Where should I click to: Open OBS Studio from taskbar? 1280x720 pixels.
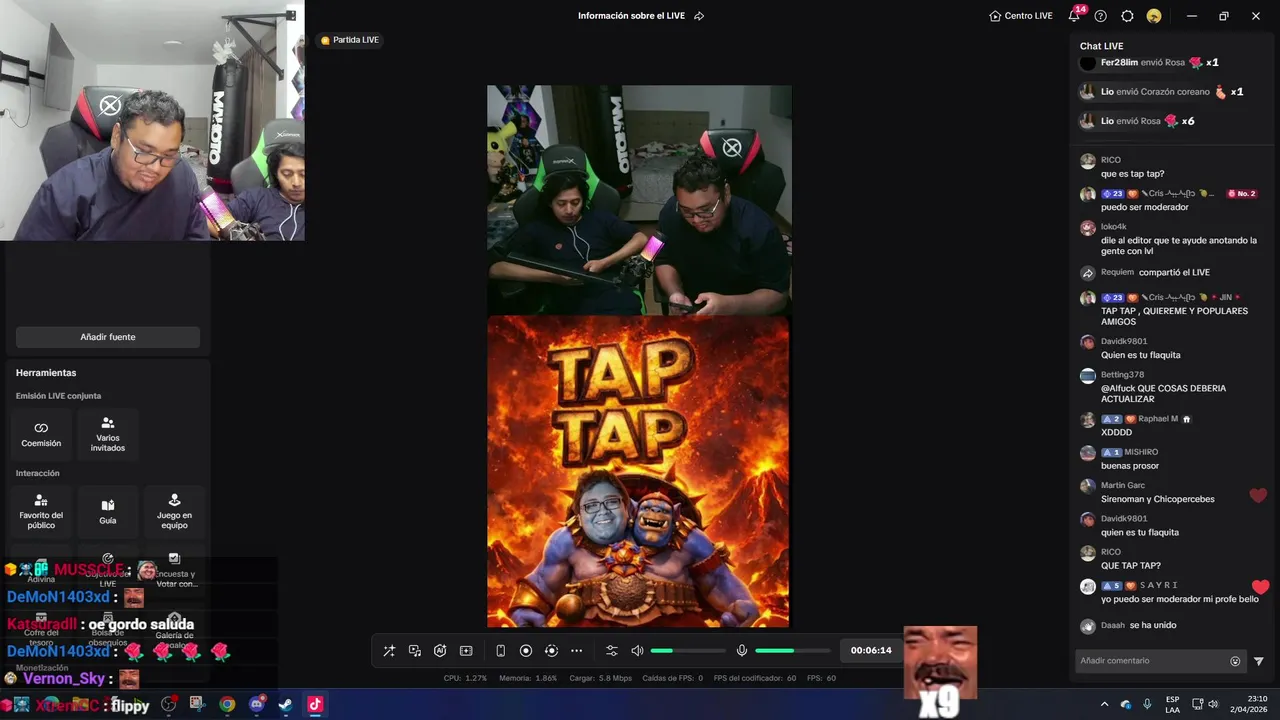(x=168, y=704)
